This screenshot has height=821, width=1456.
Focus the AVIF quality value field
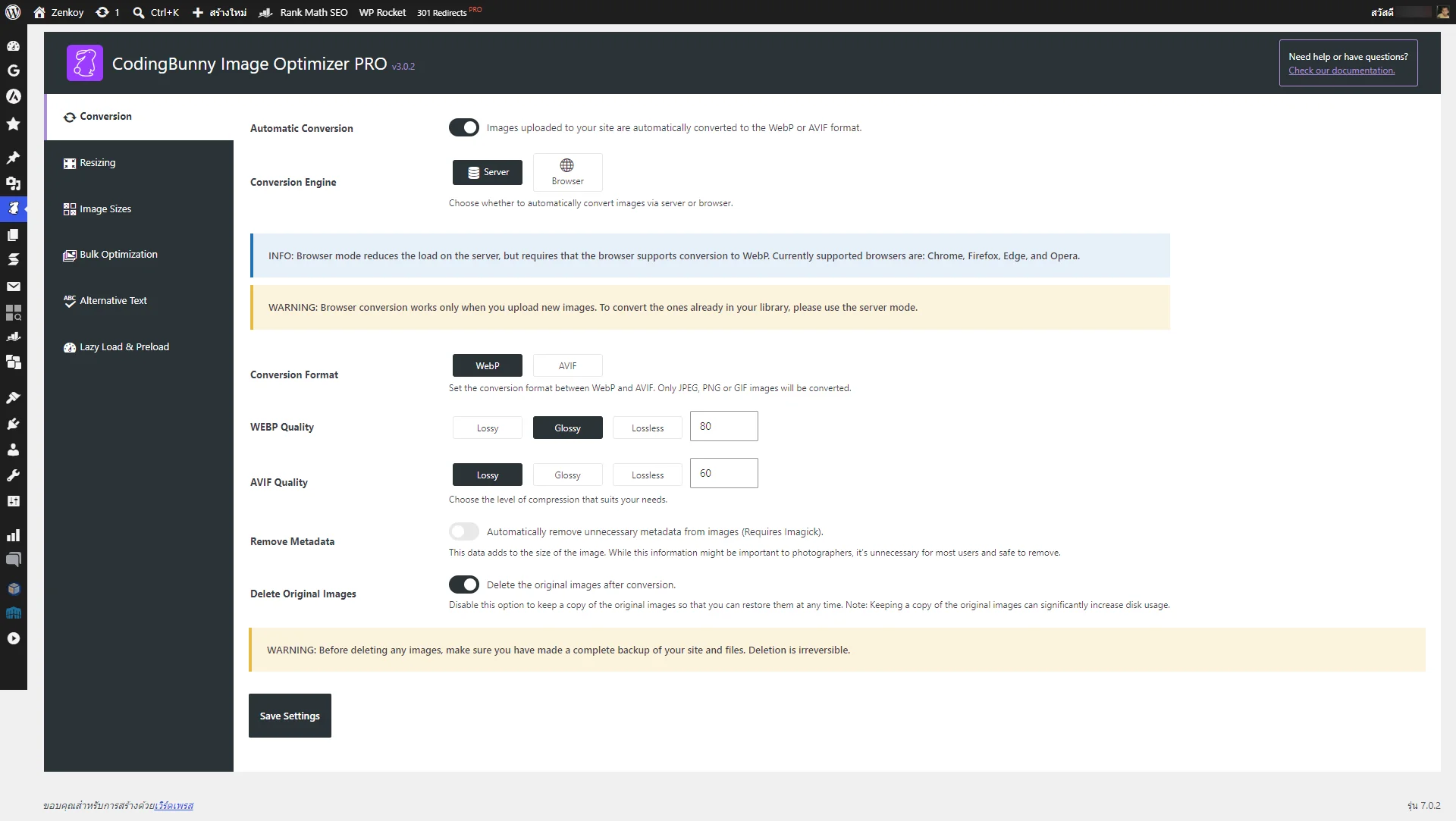(x=724, y=473)
